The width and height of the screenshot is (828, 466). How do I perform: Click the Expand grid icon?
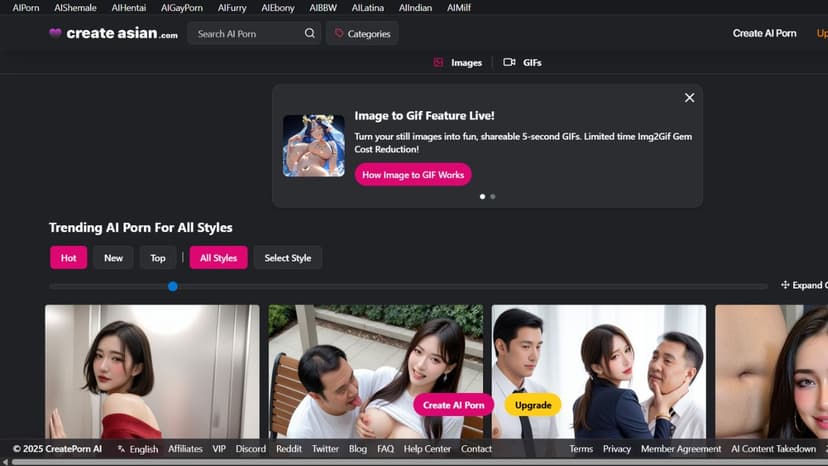[785, 285]
